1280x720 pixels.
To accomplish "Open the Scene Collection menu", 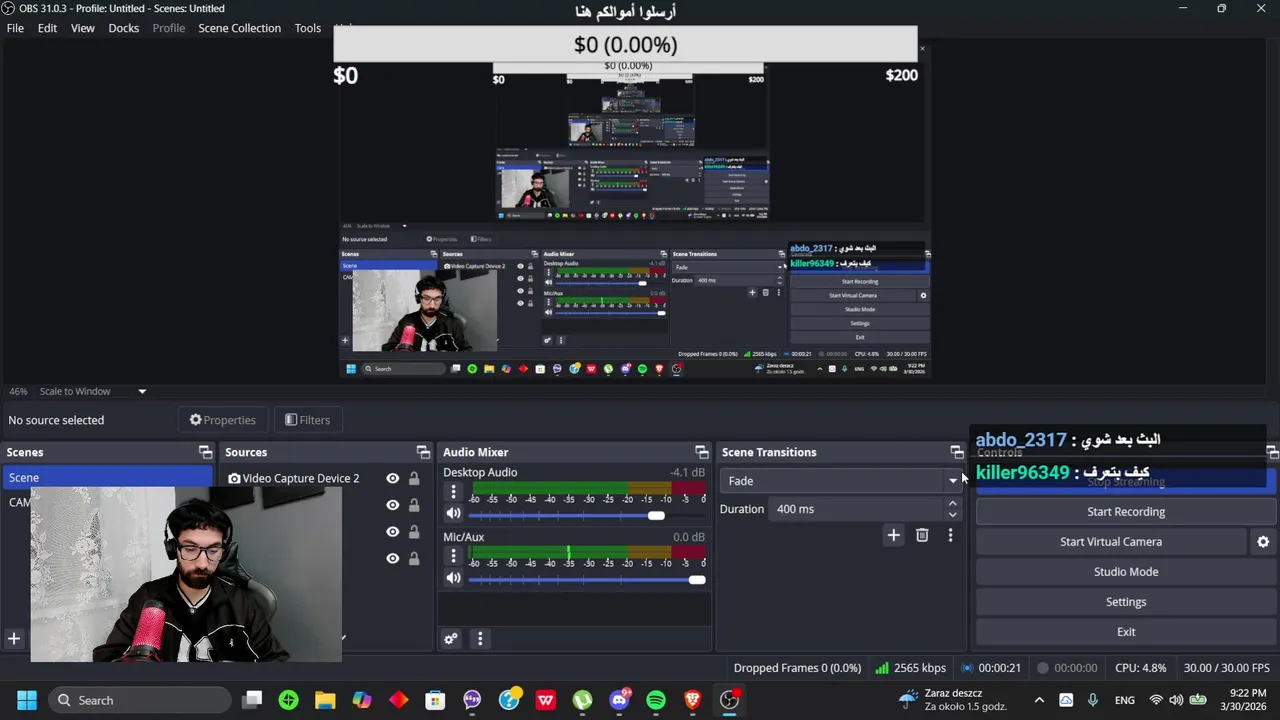I will 239,28.
